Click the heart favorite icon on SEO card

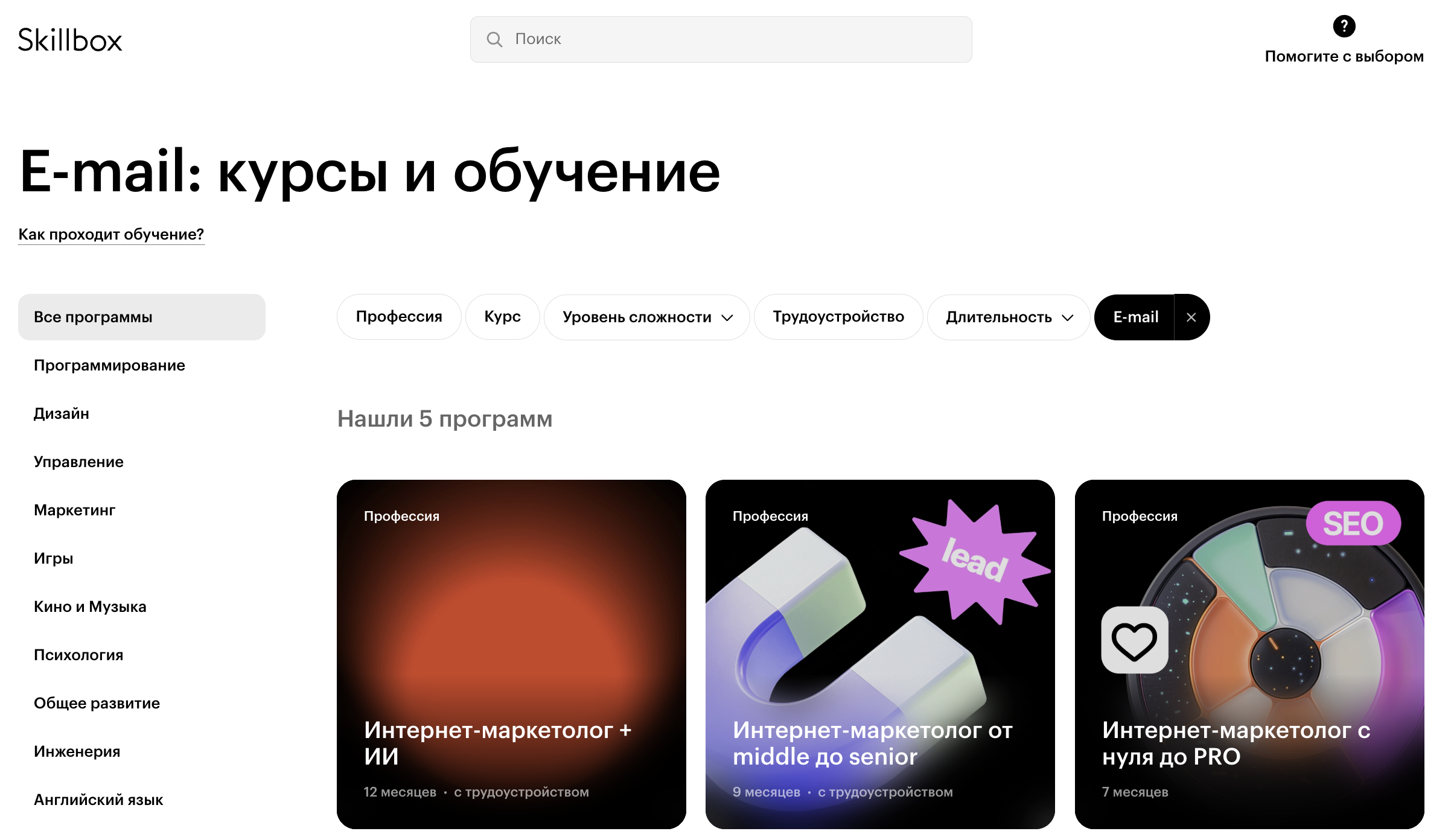pos(1135,640)
